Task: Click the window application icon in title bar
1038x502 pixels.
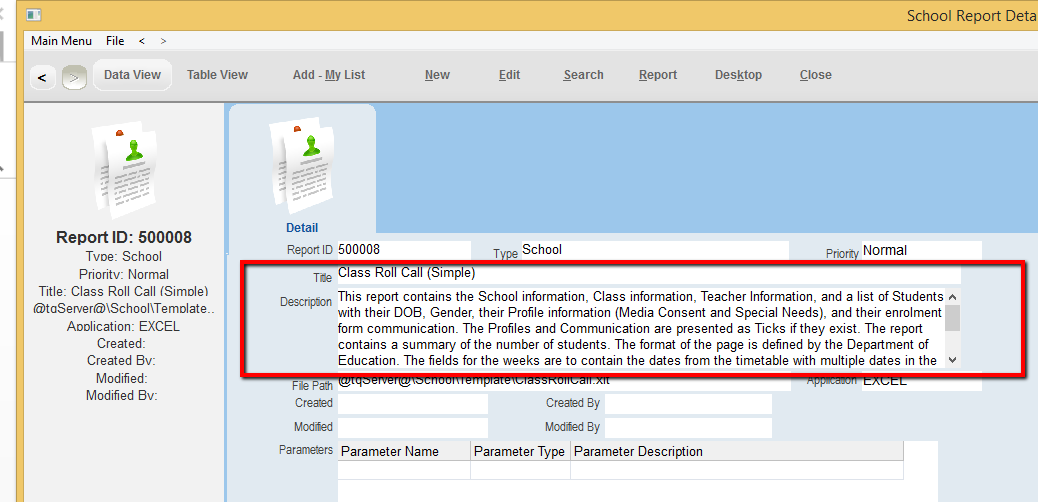Action: point(34,15)
